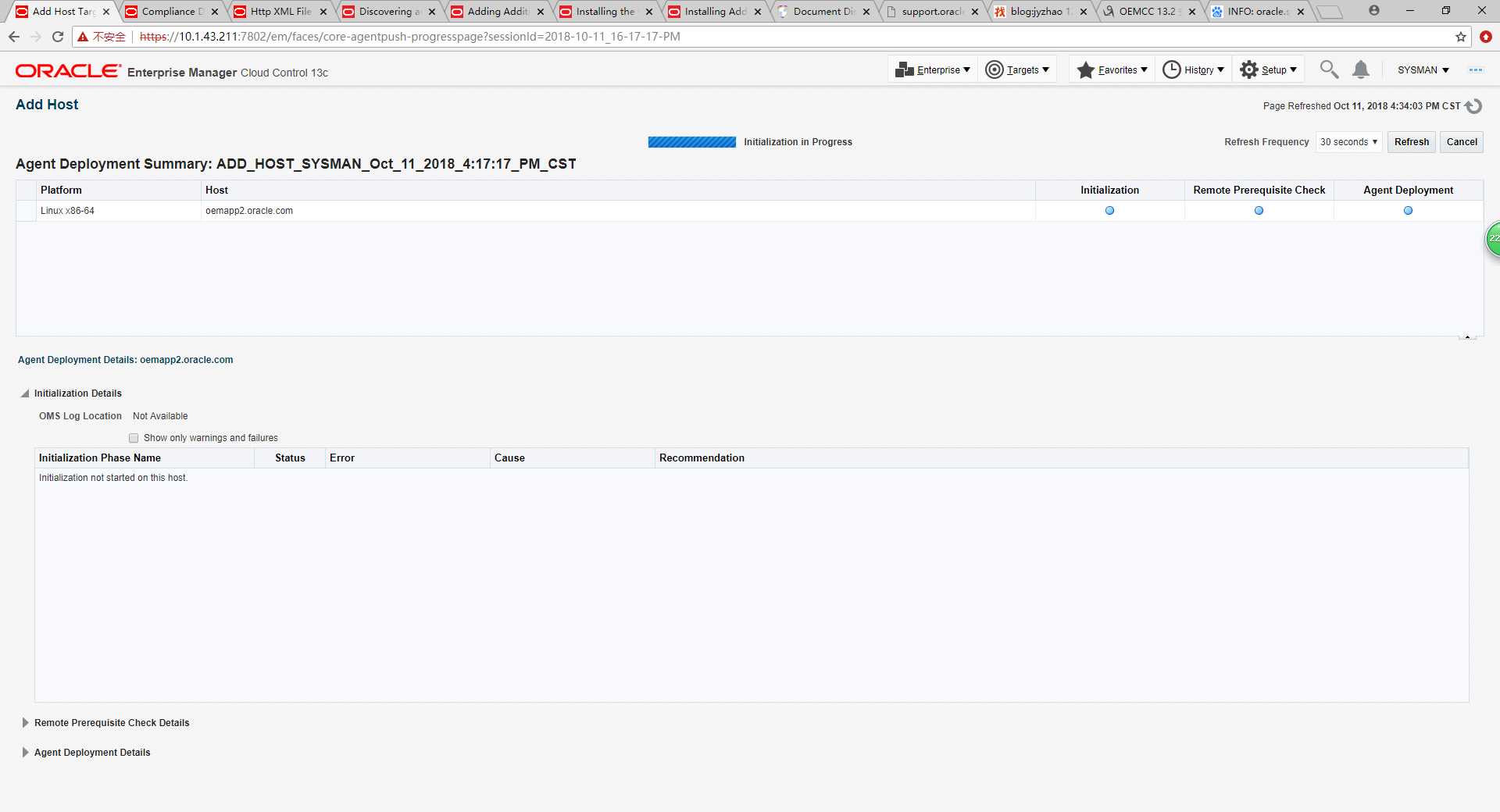The width and height of the screenshot is (1500, 812).
Task: Switch to the OEMCC 13.2 tab
Action: [x=1149, y=12]
